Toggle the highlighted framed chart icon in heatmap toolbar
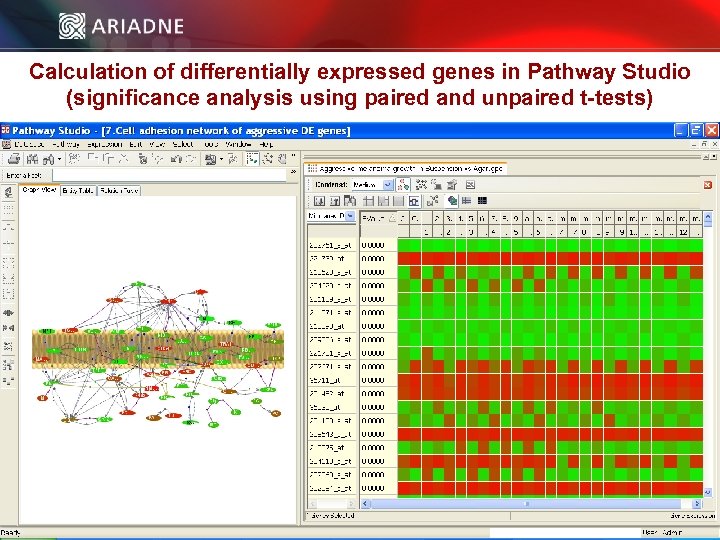The image size is (720, 540). pos(414,201)
